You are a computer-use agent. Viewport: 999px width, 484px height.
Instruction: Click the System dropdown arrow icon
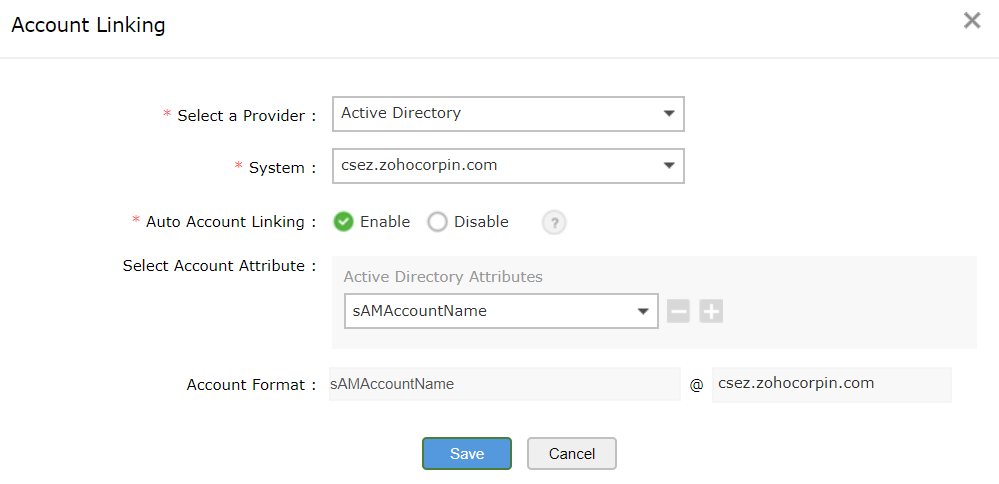669,166
